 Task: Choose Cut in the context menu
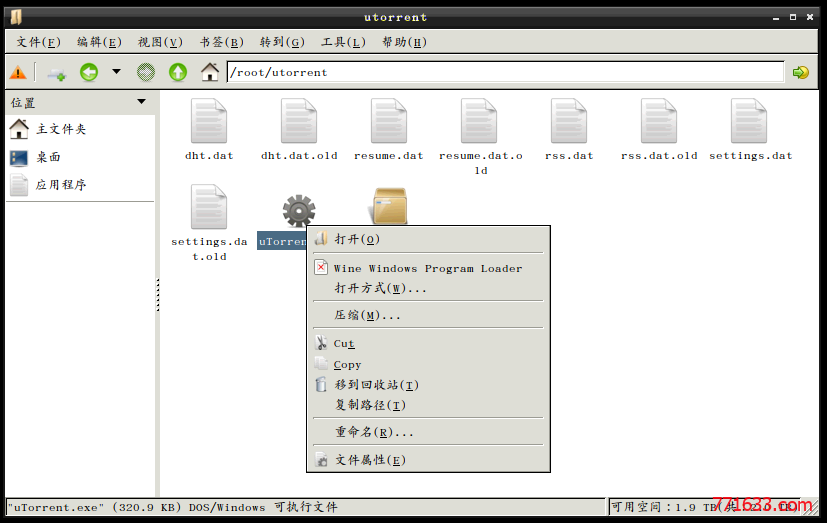pyautogui.click(x=428, y=344)
